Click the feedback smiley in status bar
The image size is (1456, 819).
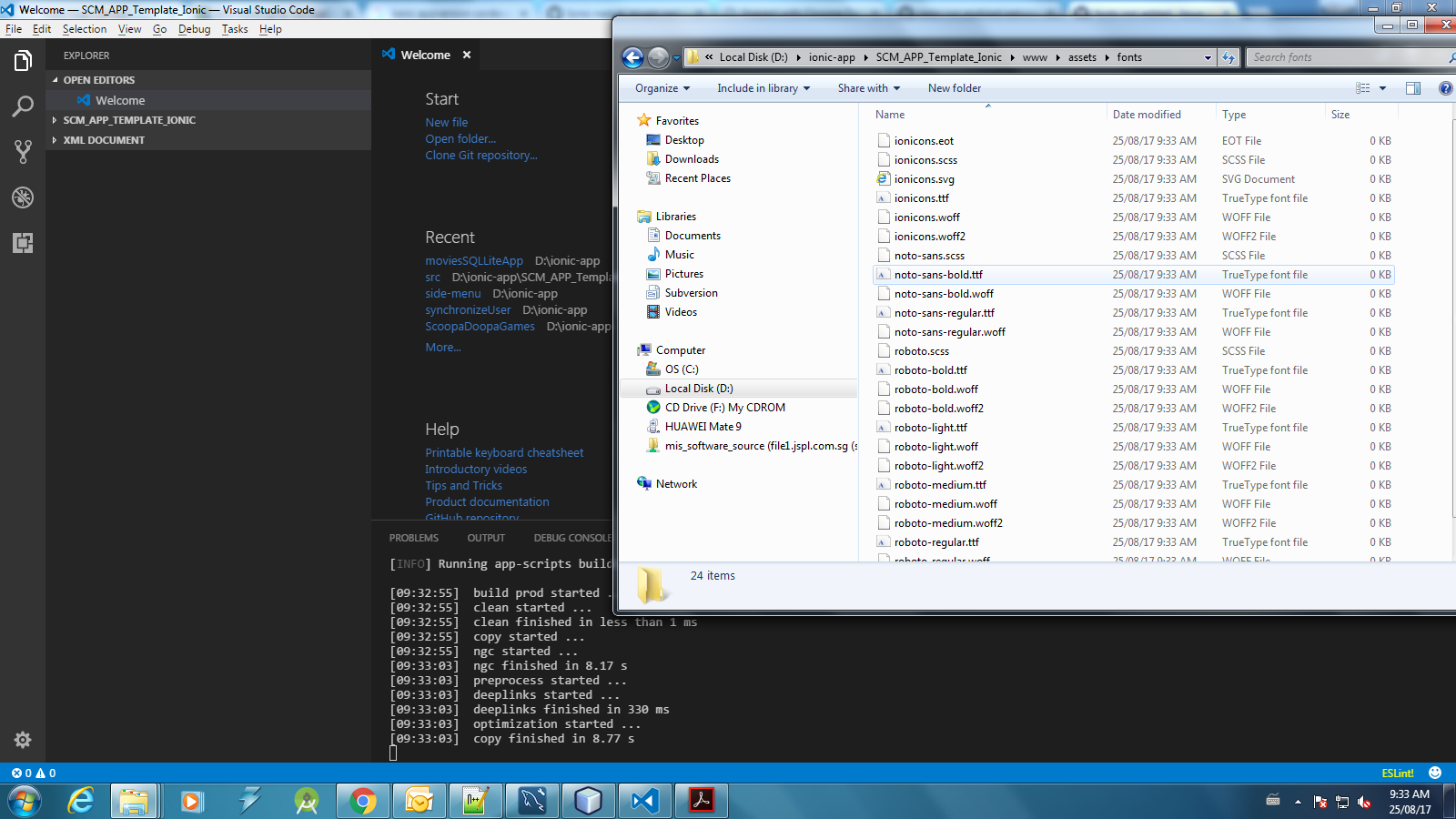pyautogui.click(x=1435, y=773)
